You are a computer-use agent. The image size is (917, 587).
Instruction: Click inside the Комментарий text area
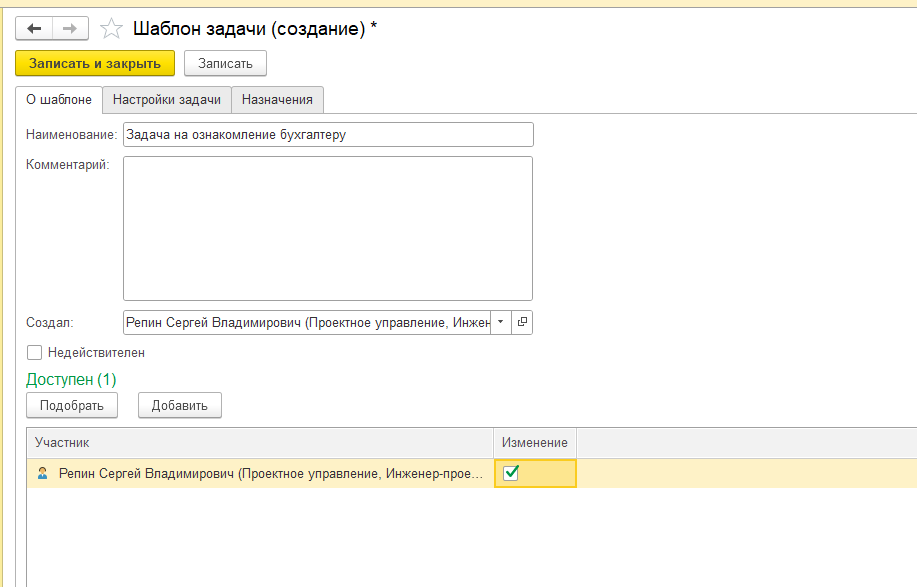click(328, 228)
